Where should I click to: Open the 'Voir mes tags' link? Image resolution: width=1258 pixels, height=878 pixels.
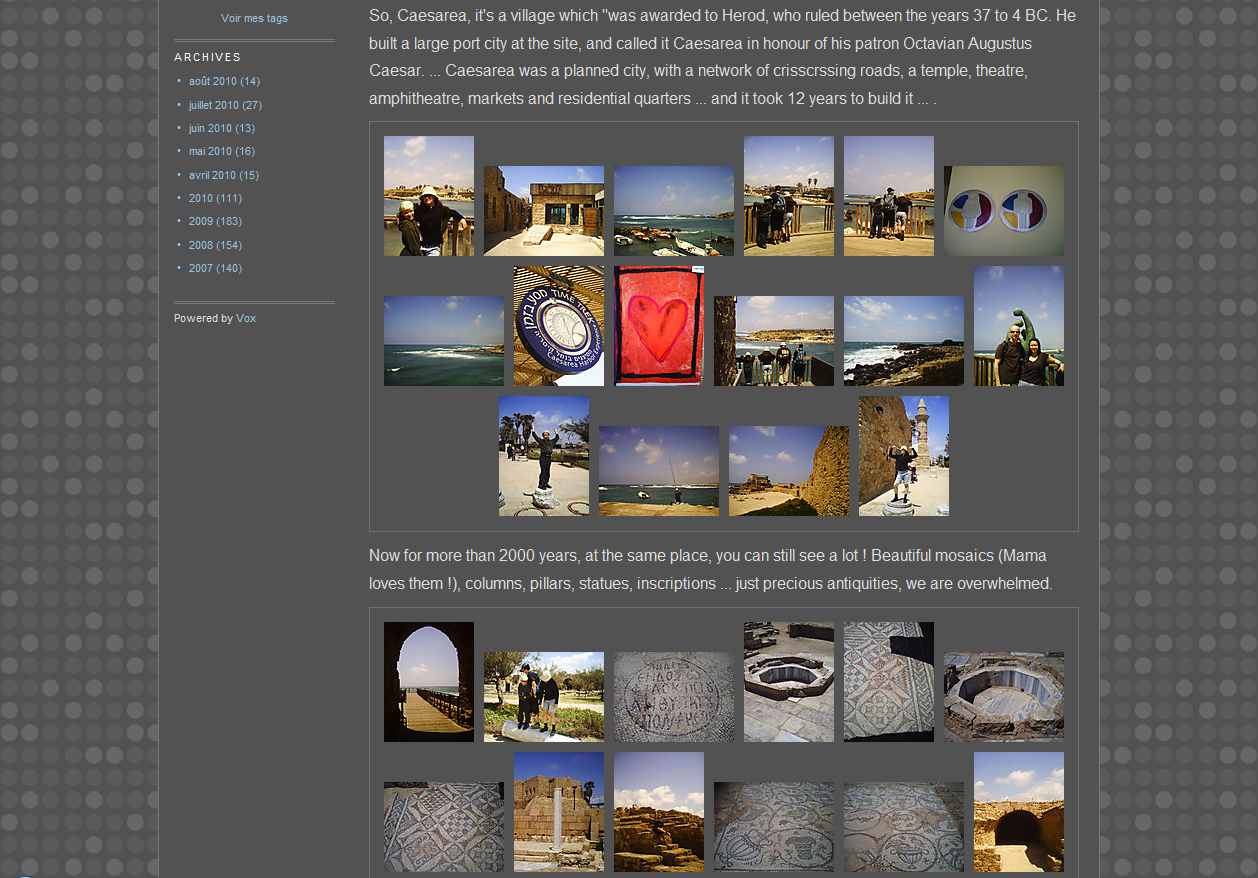click(254, 19)
